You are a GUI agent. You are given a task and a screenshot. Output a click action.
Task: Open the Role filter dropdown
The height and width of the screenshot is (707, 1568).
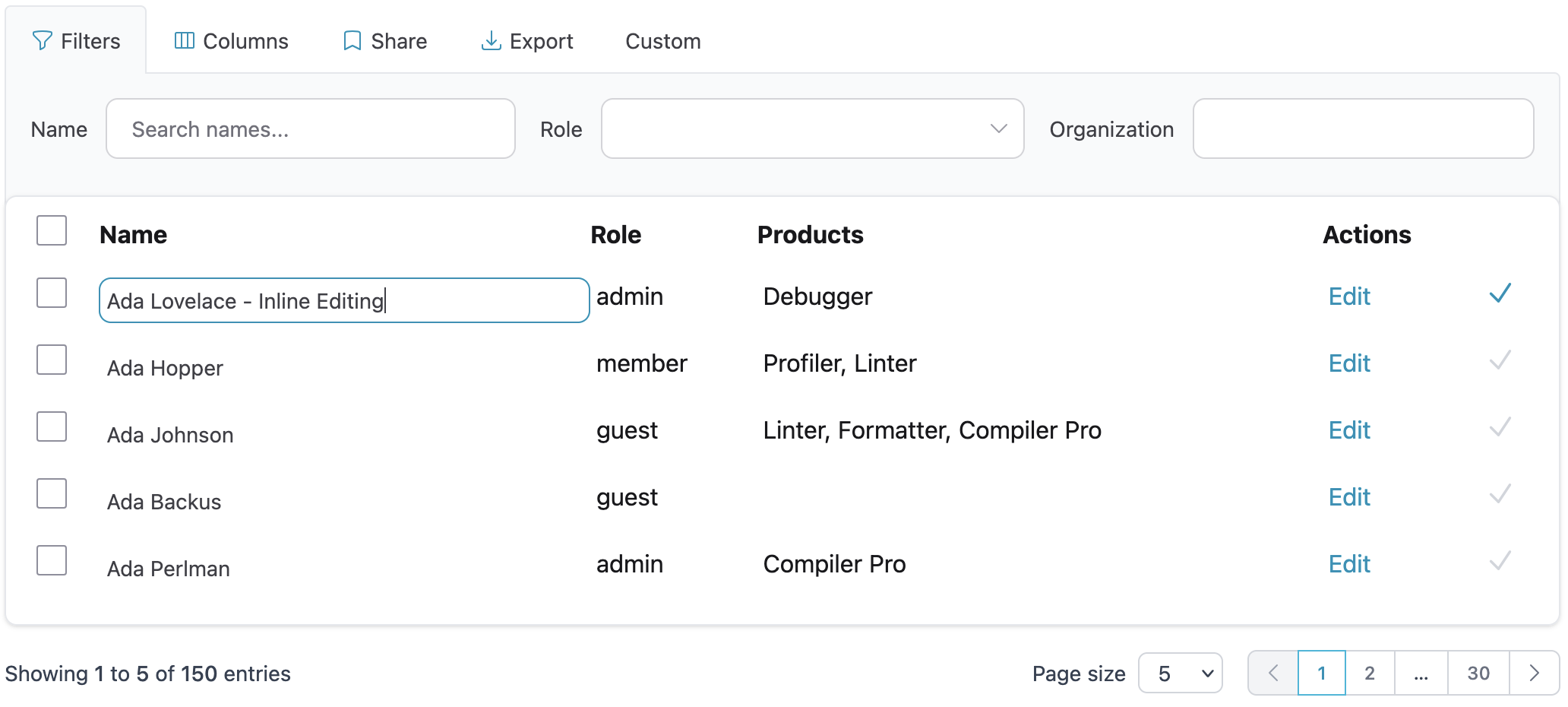click(812, 128)
